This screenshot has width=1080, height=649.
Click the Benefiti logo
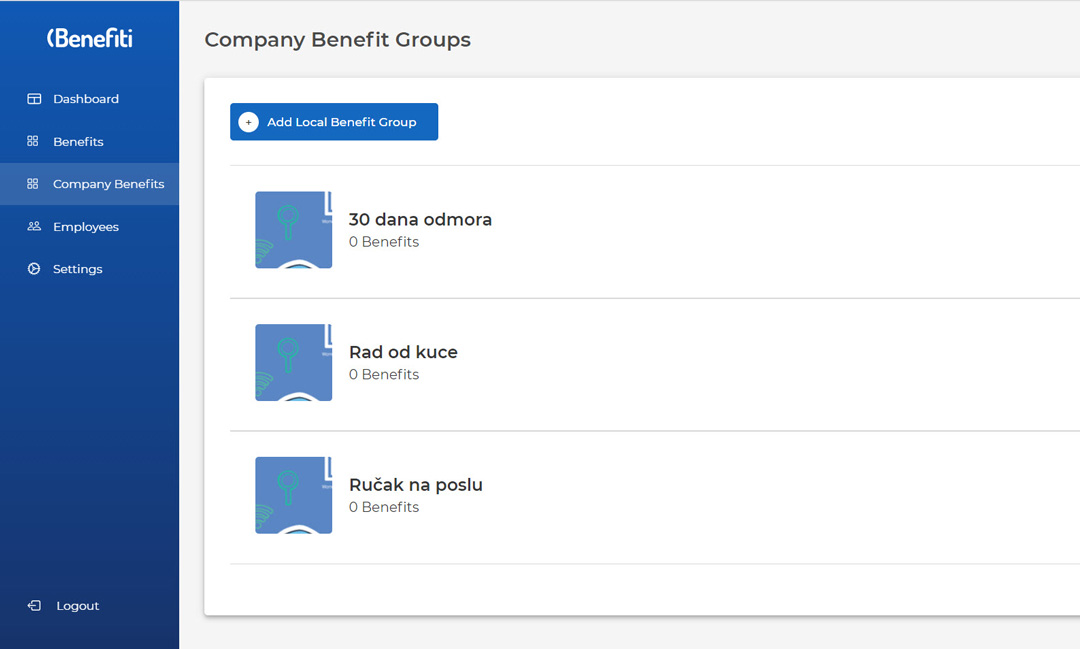point(89,38)
